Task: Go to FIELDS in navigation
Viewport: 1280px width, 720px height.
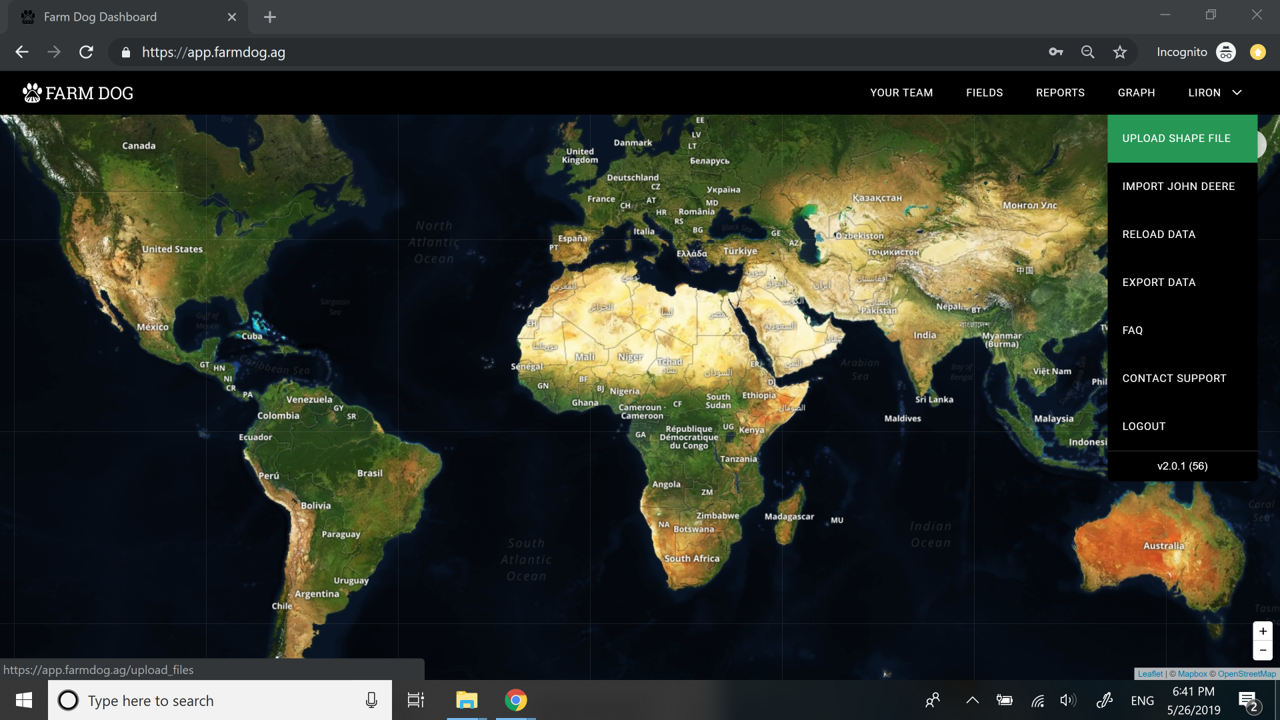Action: (984, 92)
